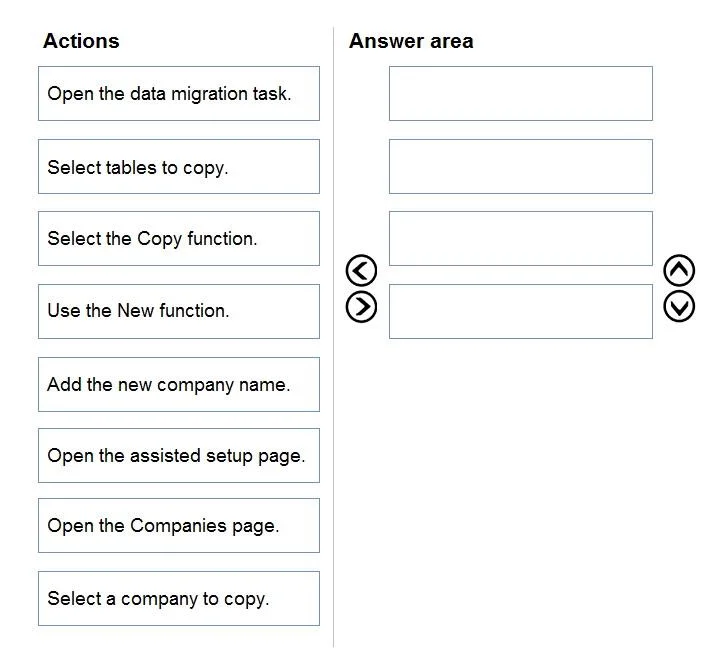Viewport: 709px width, 672px height.
Task: Click the move-up arrow icon
Action: [x=679, y=270]
